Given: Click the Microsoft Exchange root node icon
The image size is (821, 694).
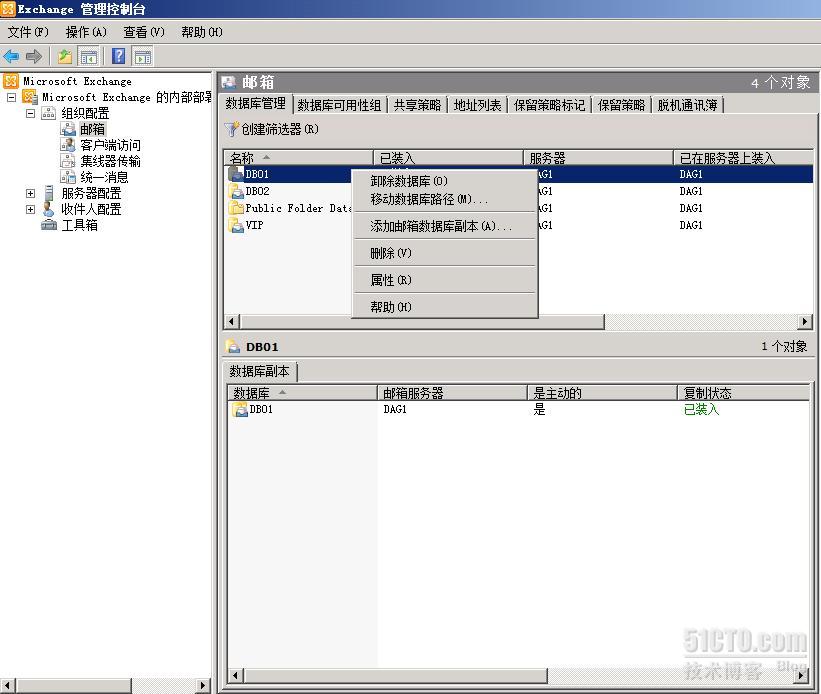Looking at the screenshot, I should point(10,81).
